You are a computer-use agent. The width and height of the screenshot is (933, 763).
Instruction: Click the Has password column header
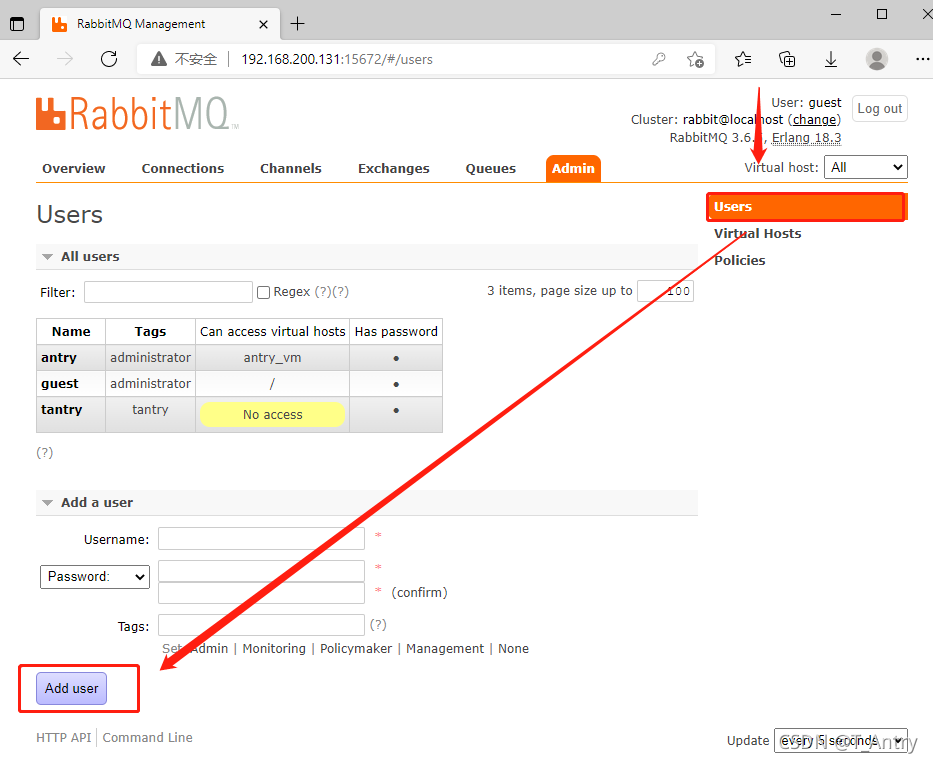[x=396, y=332]
